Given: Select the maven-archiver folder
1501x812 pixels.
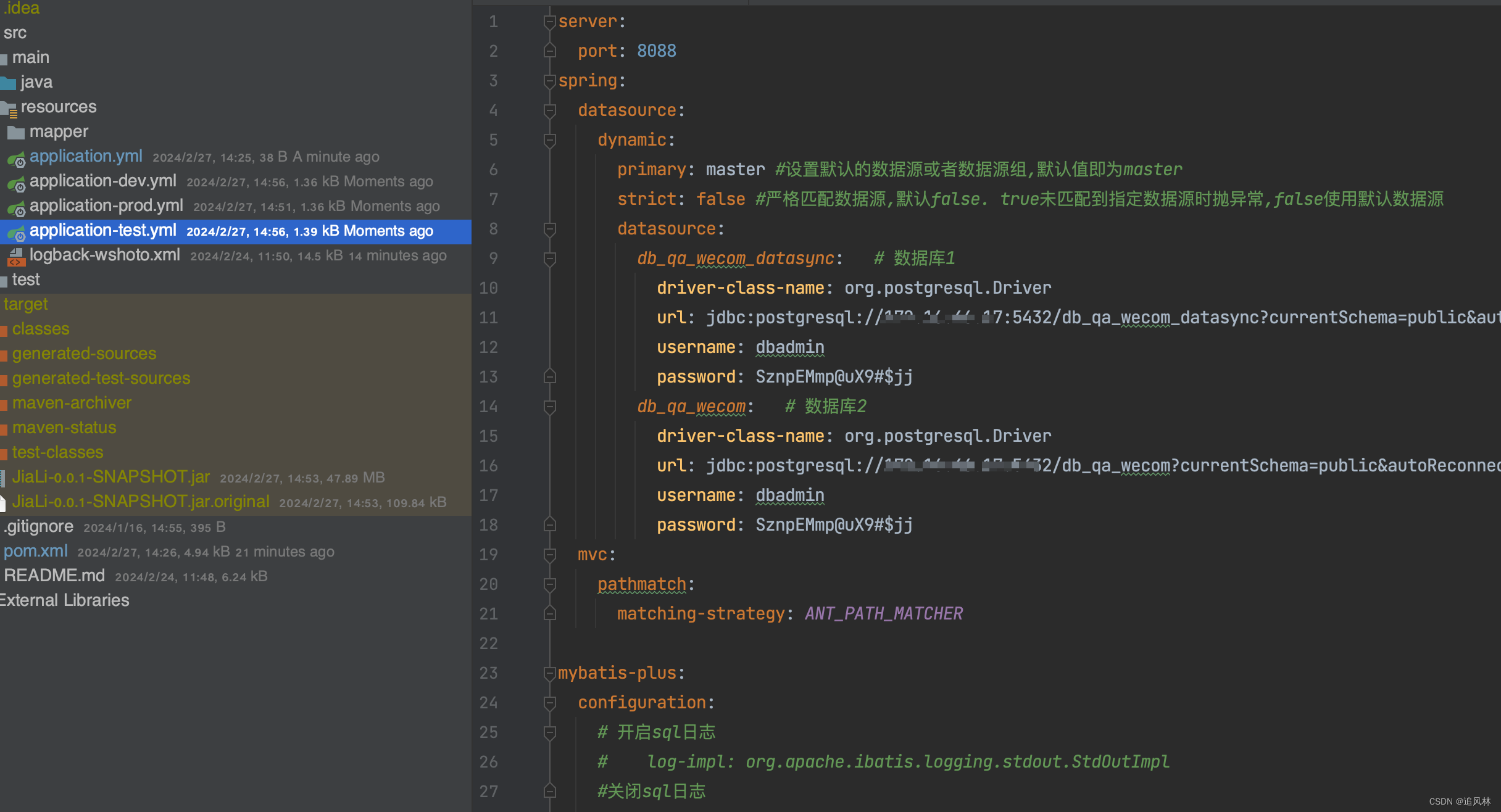Looking at the screenshot, I should (72, 403).
